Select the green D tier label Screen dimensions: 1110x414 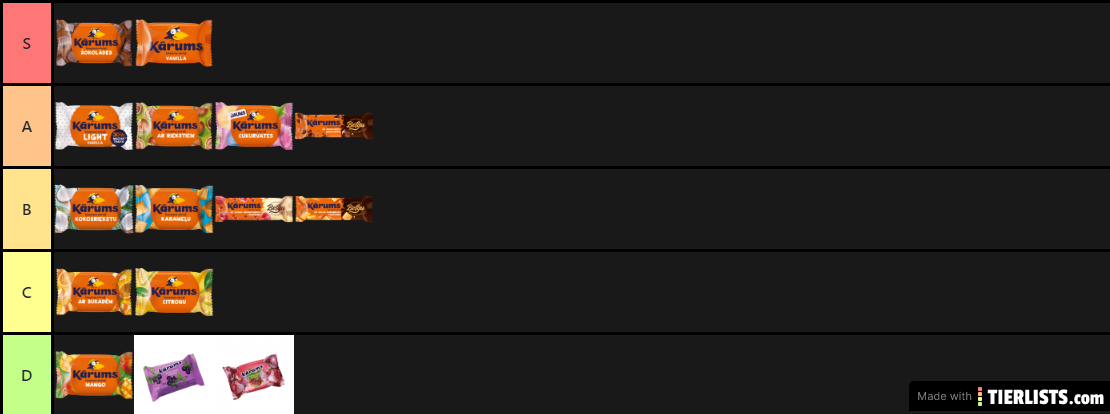click(x=26, y=375)
